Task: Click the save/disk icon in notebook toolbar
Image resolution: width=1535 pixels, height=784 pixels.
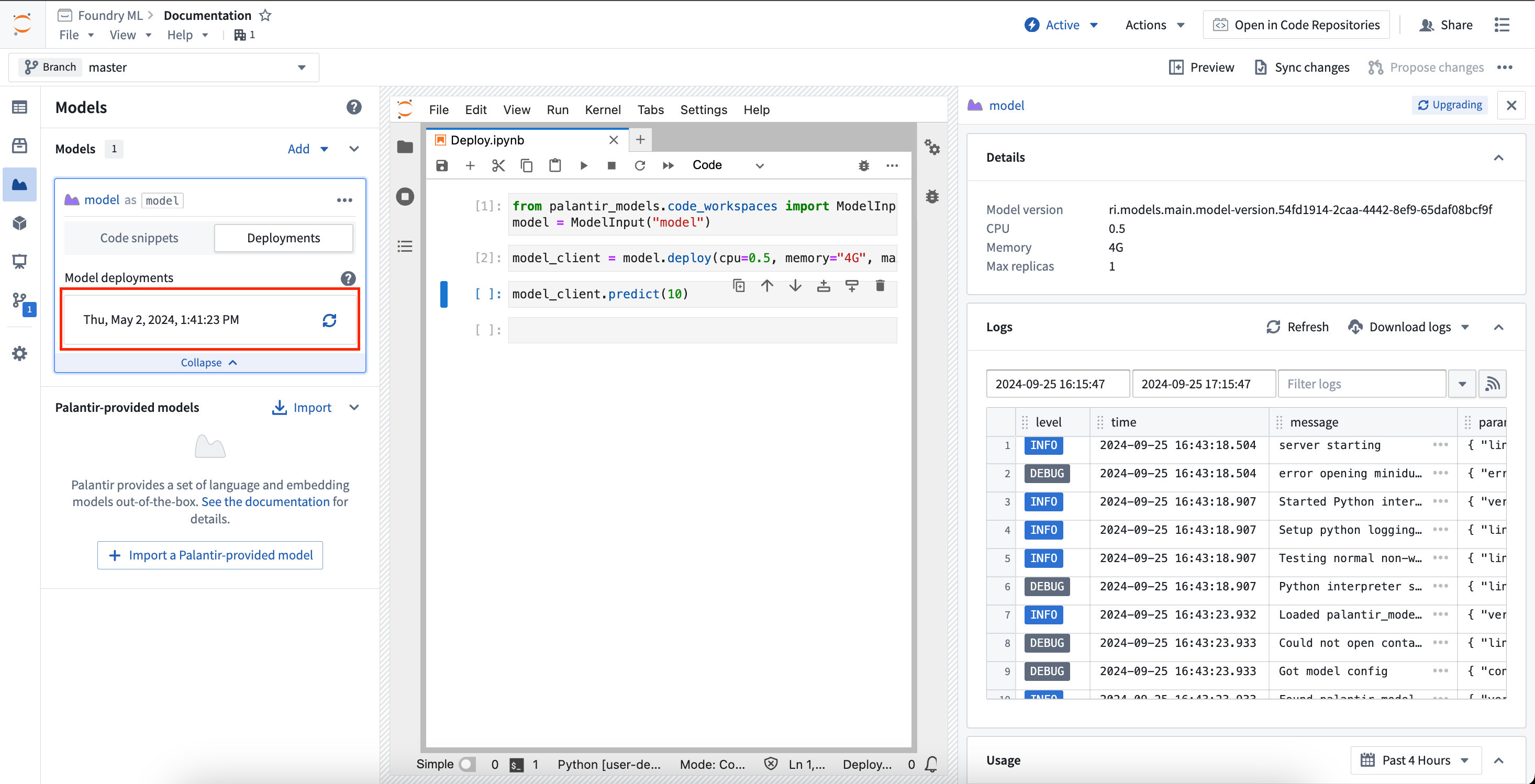Action: tap(441, 165)
